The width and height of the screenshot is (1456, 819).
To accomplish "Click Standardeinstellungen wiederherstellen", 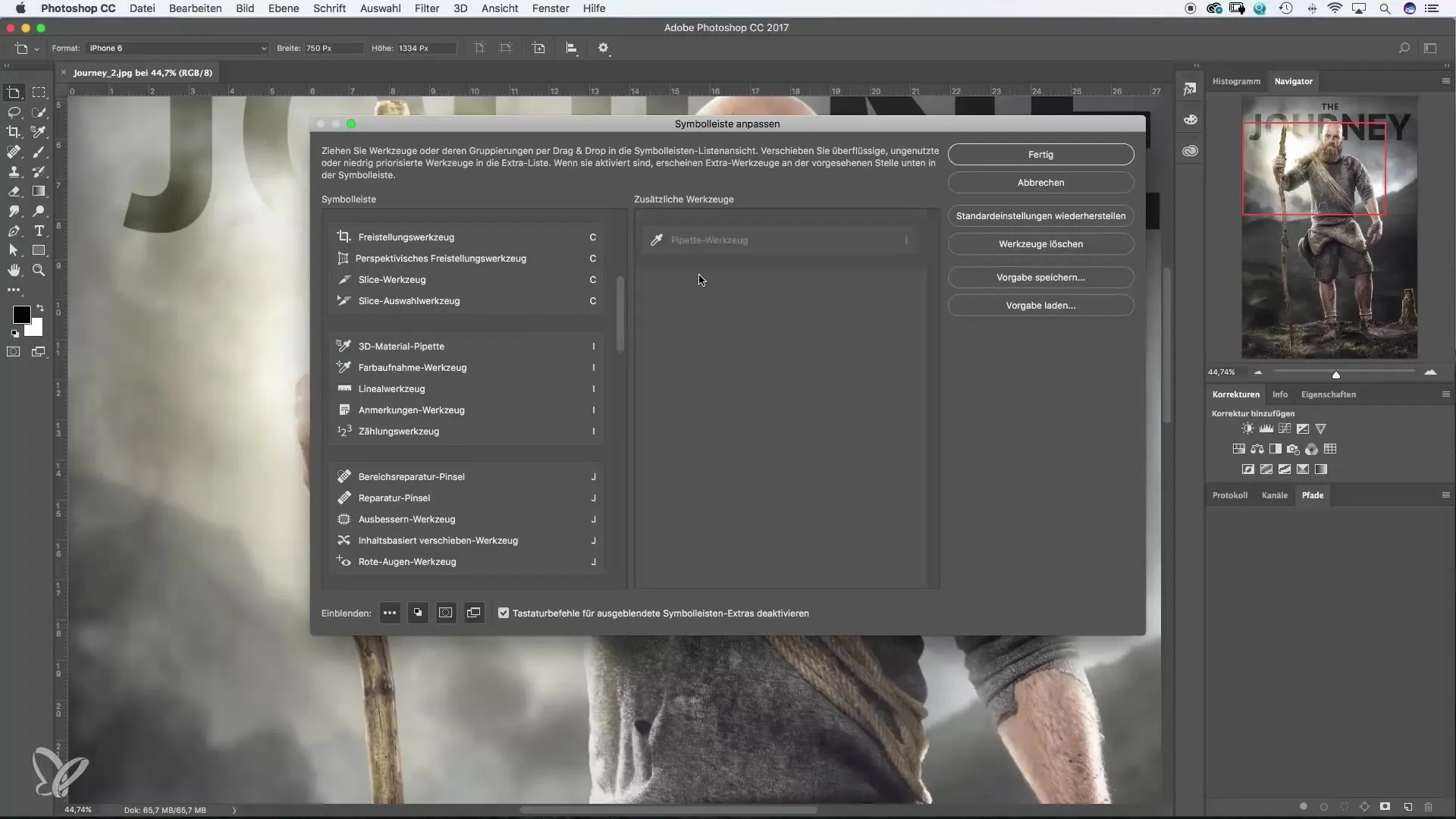I will [x=1040, y=215].
